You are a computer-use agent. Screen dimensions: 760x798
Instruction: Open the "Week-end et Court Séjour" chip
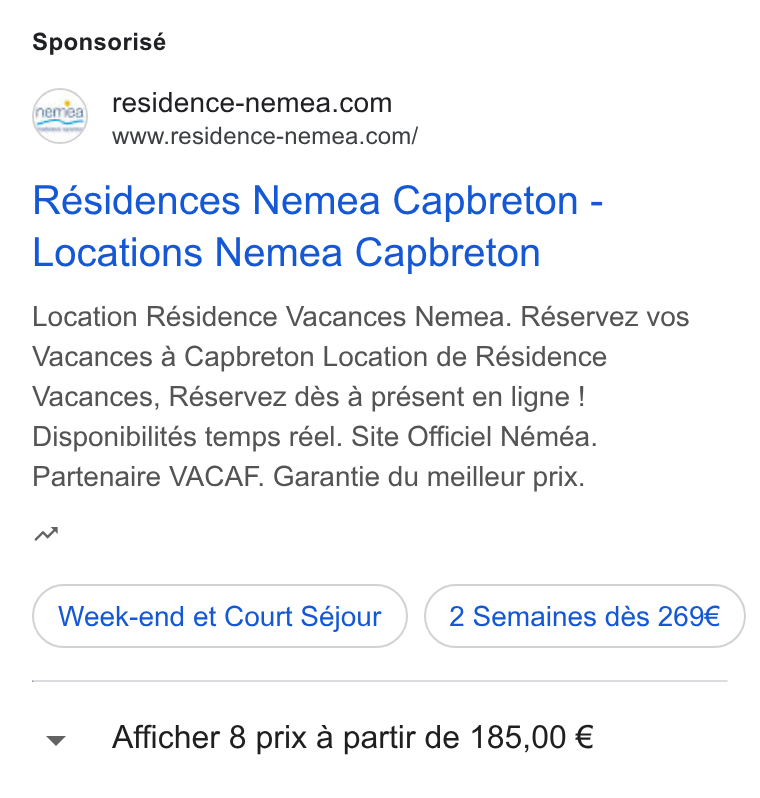click(x=220, y=616)
